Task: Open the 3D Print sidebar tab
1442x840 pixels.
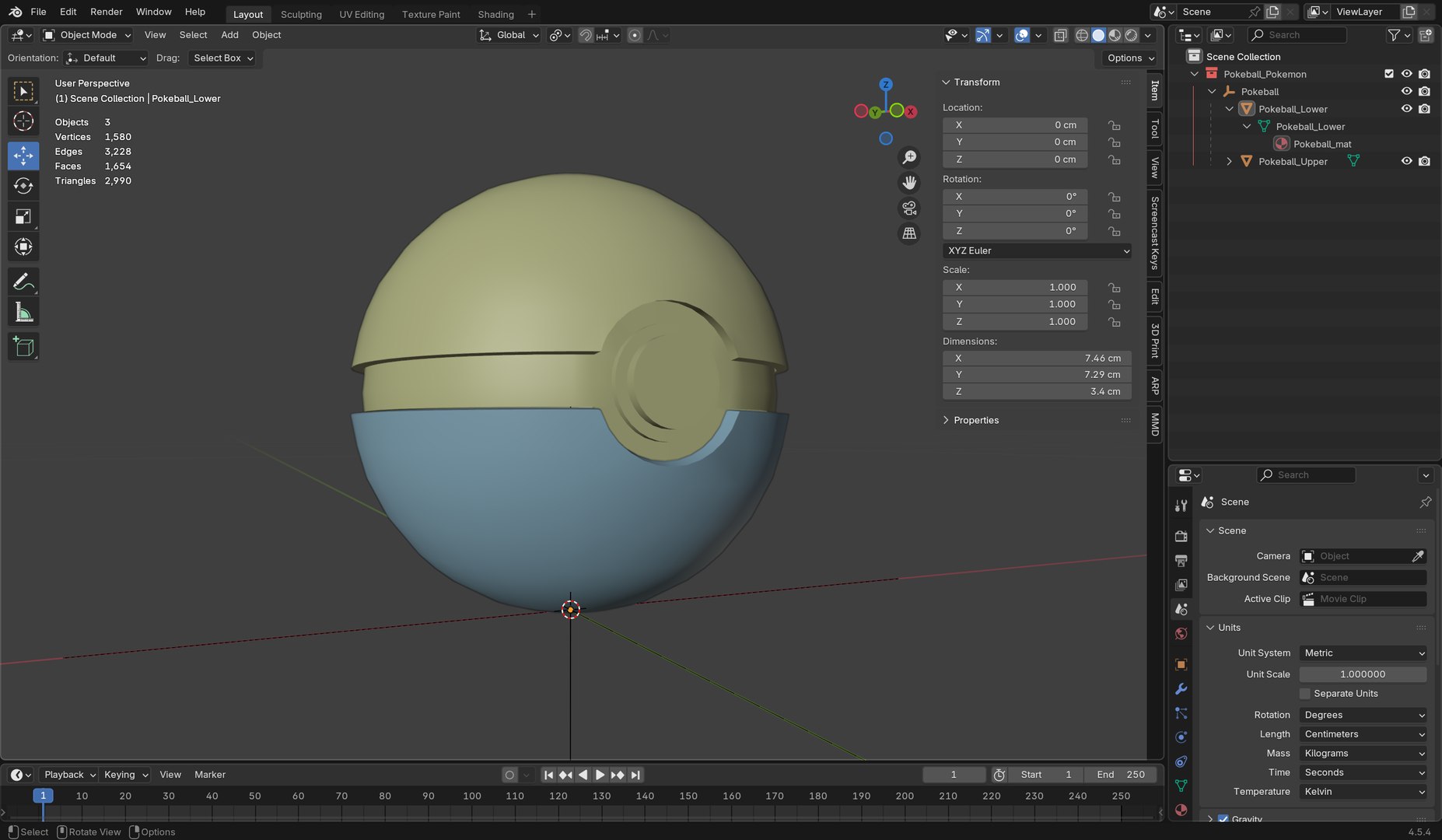Action: pos(1155,340)
